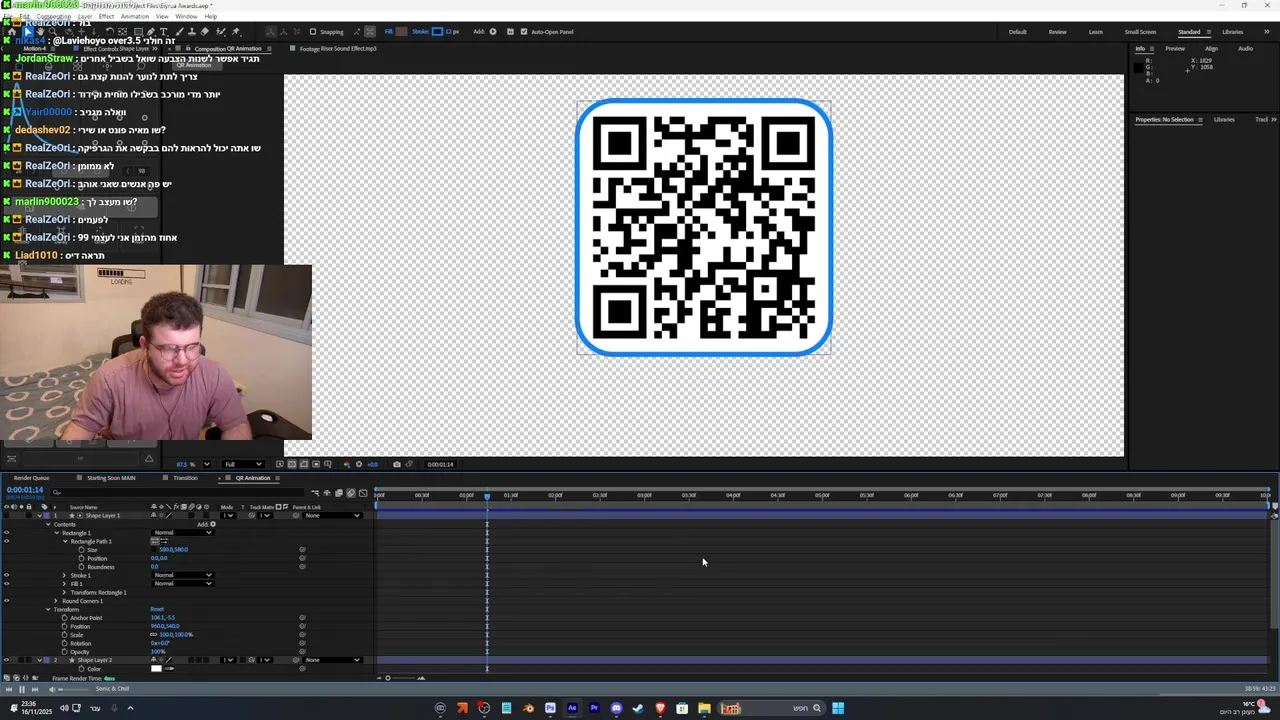Expand the Fill 1 group
Image resolution: width=1280 pixels, height=720 pixels.
point(64,583)
